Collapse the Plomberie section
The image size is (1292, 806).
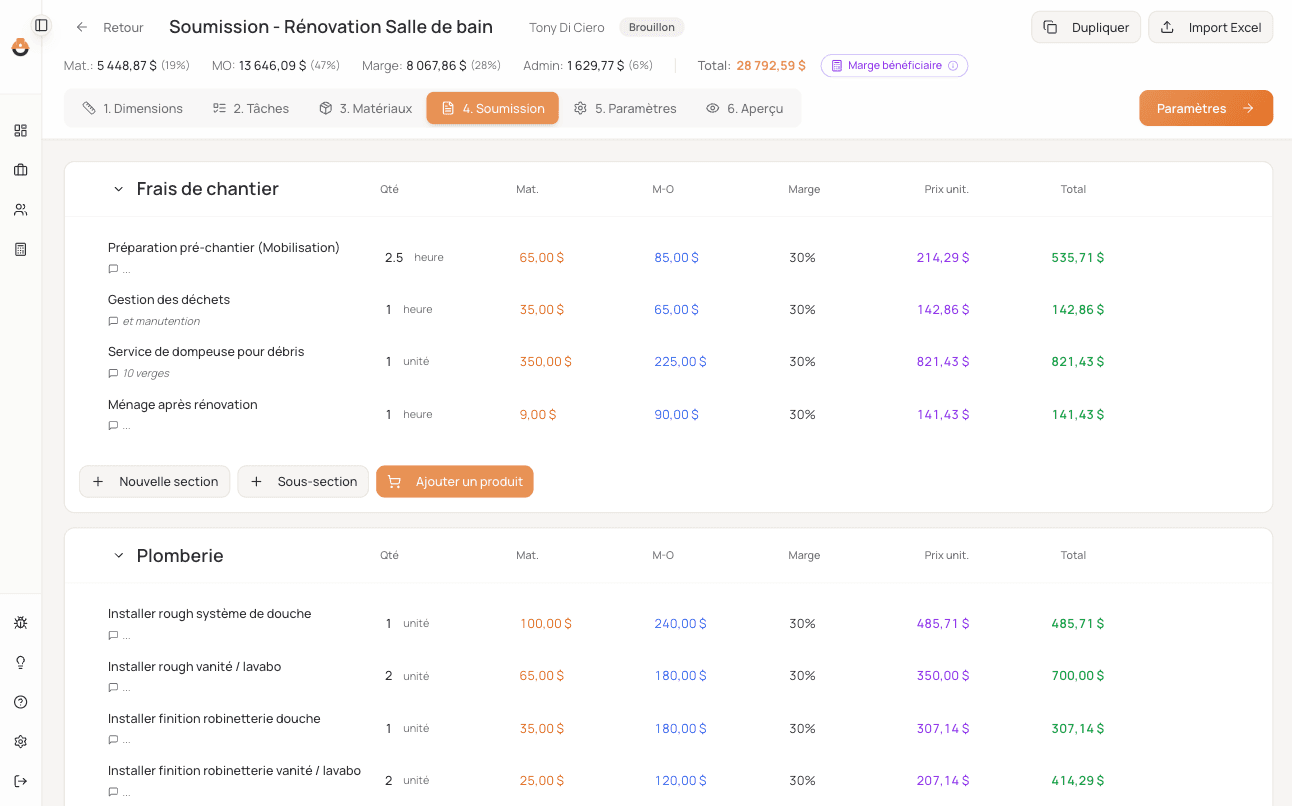click(x=118, y=555)
